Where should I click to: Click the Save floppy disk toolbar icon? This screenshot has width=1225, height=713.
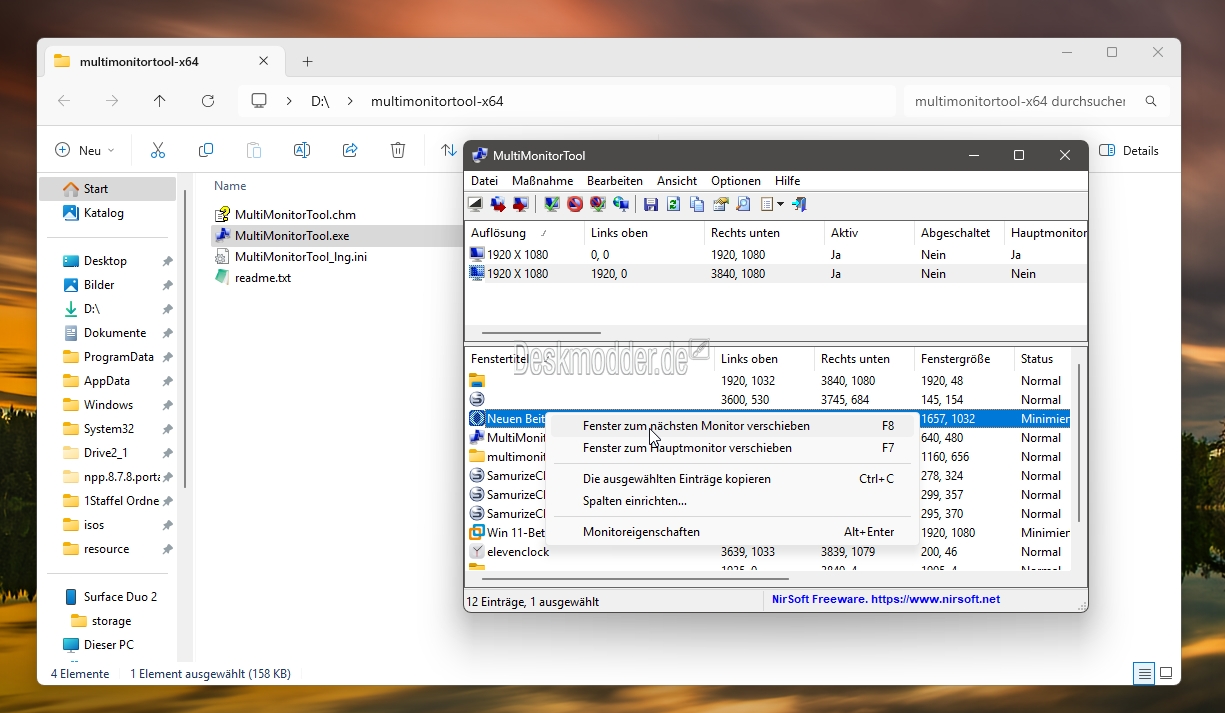tap(651, 204)
